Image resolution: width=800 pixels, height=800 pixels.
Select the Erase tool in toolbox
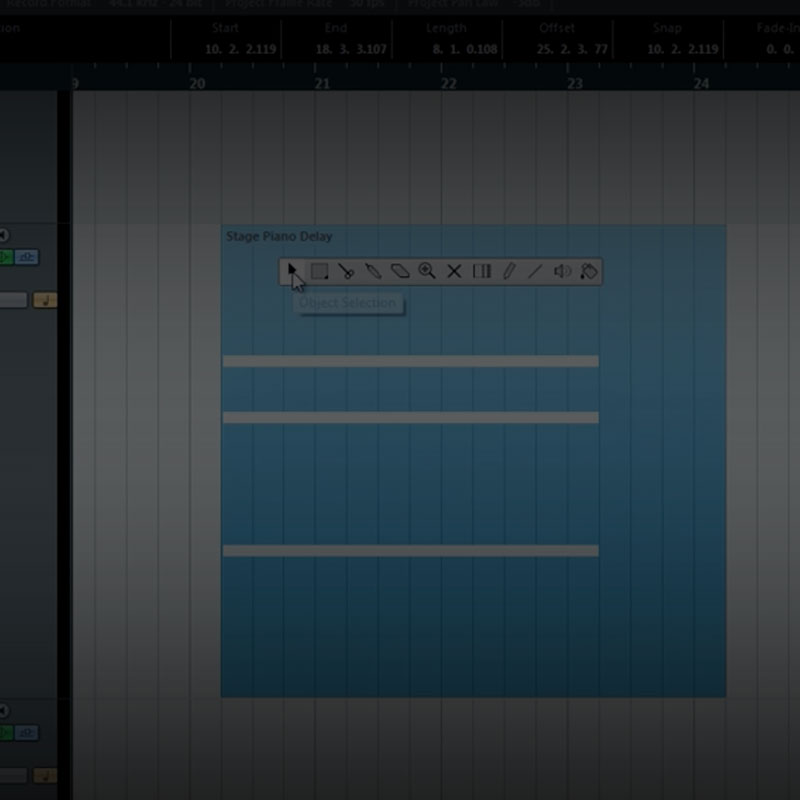[400, 271]
